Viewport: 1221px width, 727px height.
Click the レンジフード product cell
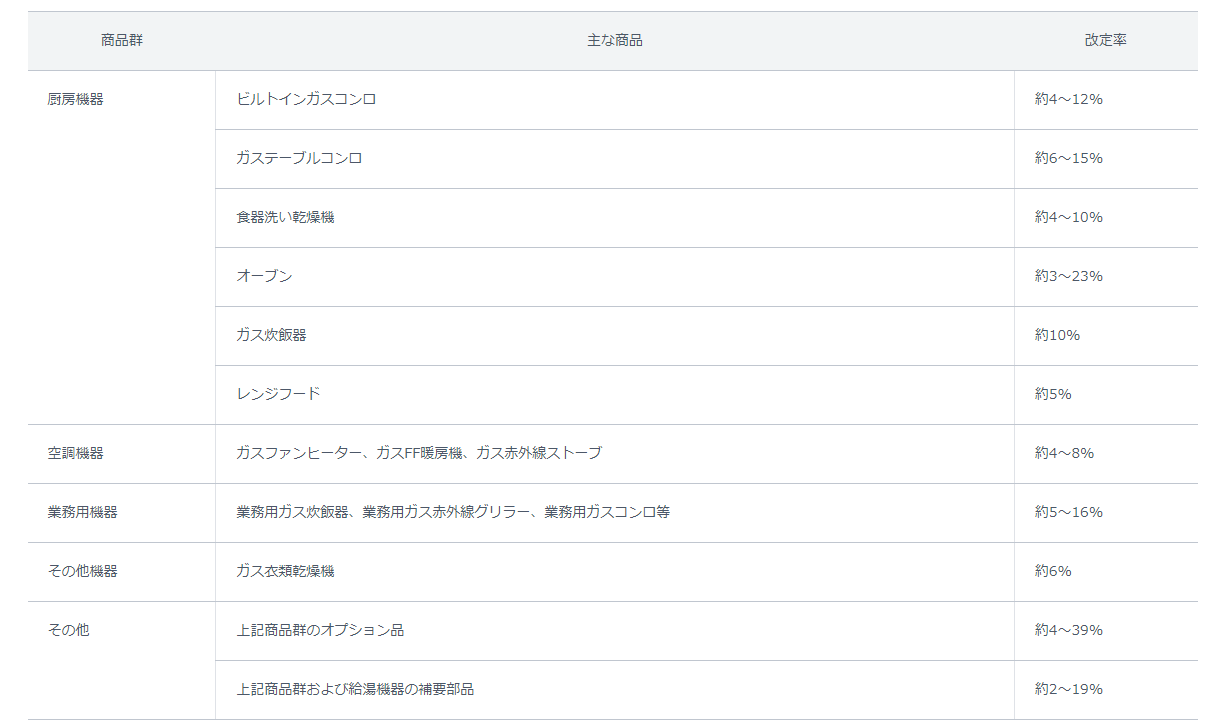(278, 394)
